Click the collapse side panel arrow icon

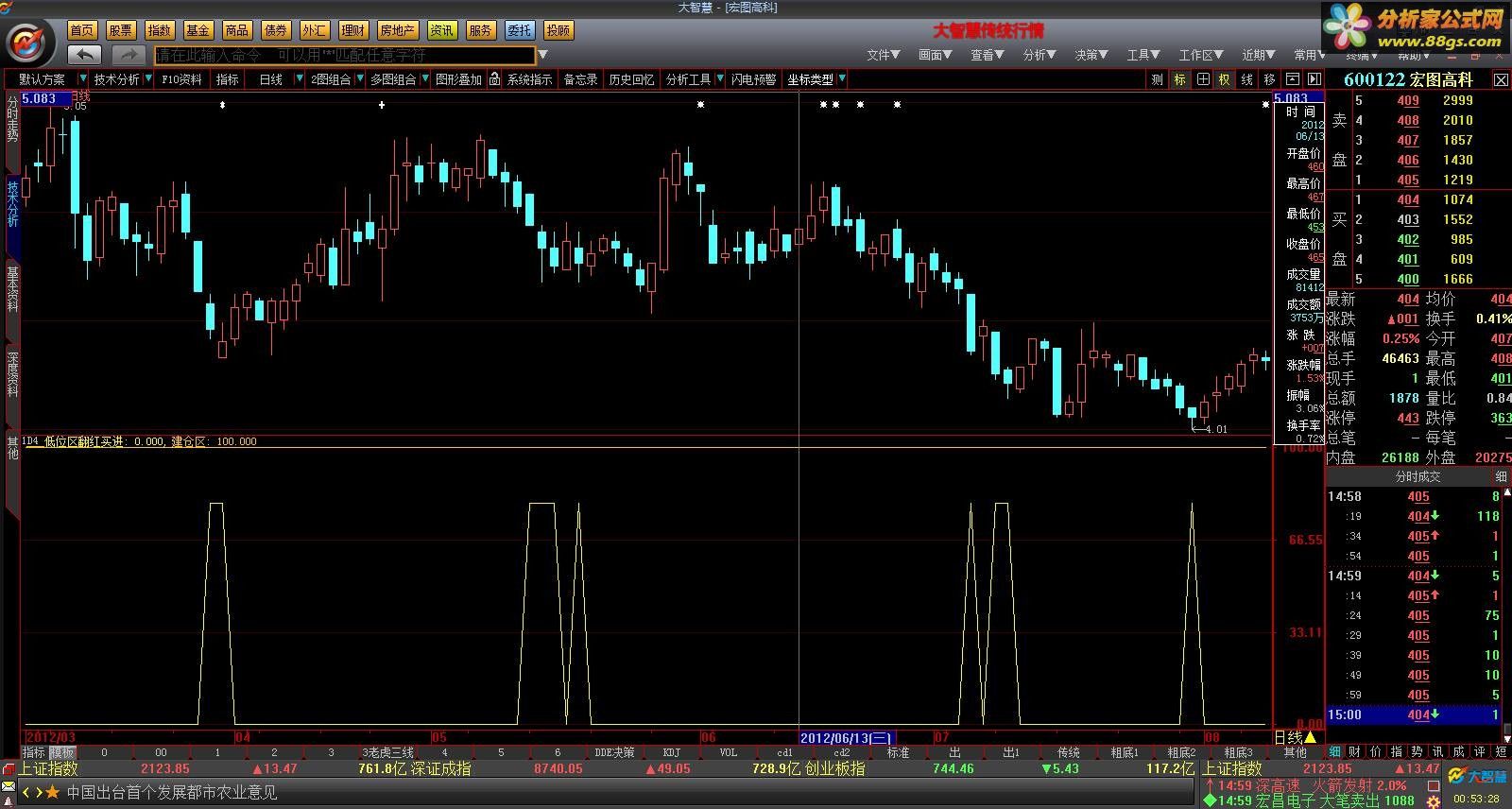click(1314, 79)
